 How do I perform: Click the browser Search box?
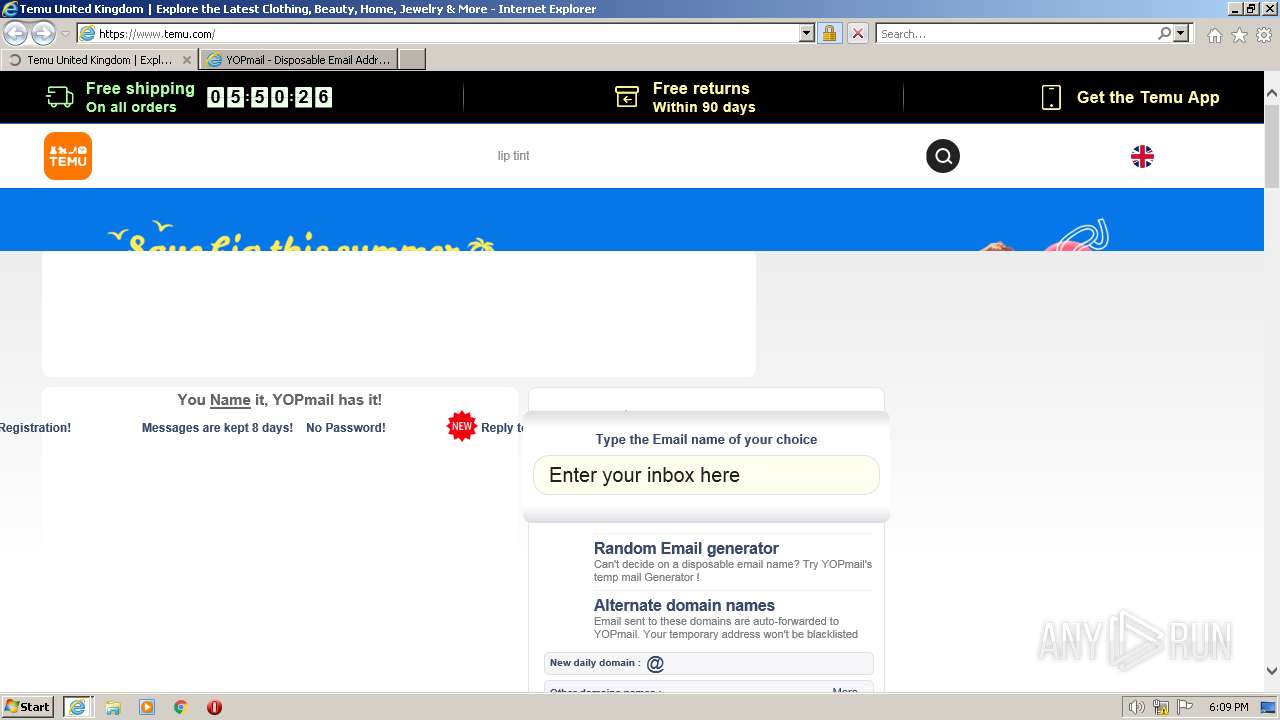[1015, 33]
